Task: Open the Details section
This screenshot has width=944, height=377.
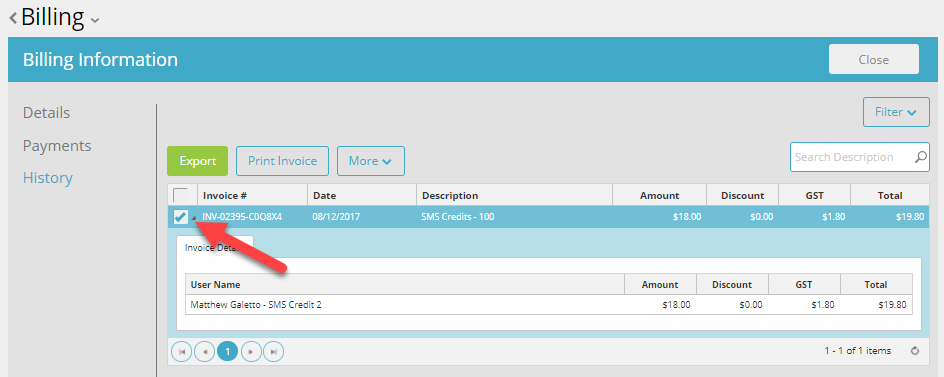Action: click(46, 113)
